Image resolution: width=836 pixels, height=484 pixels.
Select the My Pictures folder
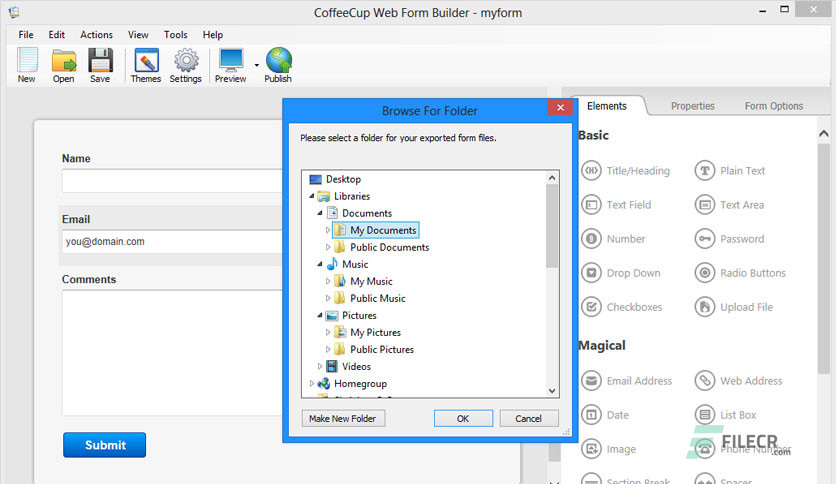(375, 332)
